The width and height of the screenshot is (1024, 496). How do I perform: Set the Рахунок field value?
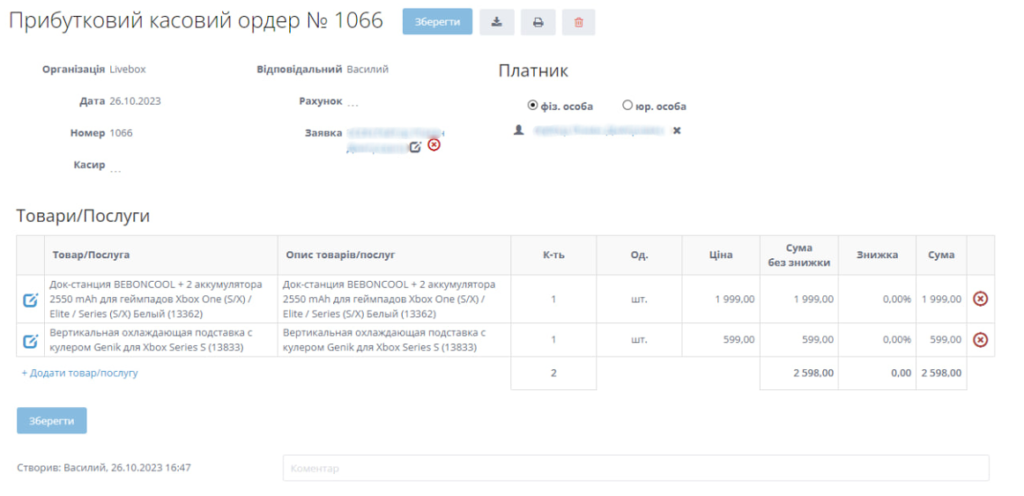(353, 103)
